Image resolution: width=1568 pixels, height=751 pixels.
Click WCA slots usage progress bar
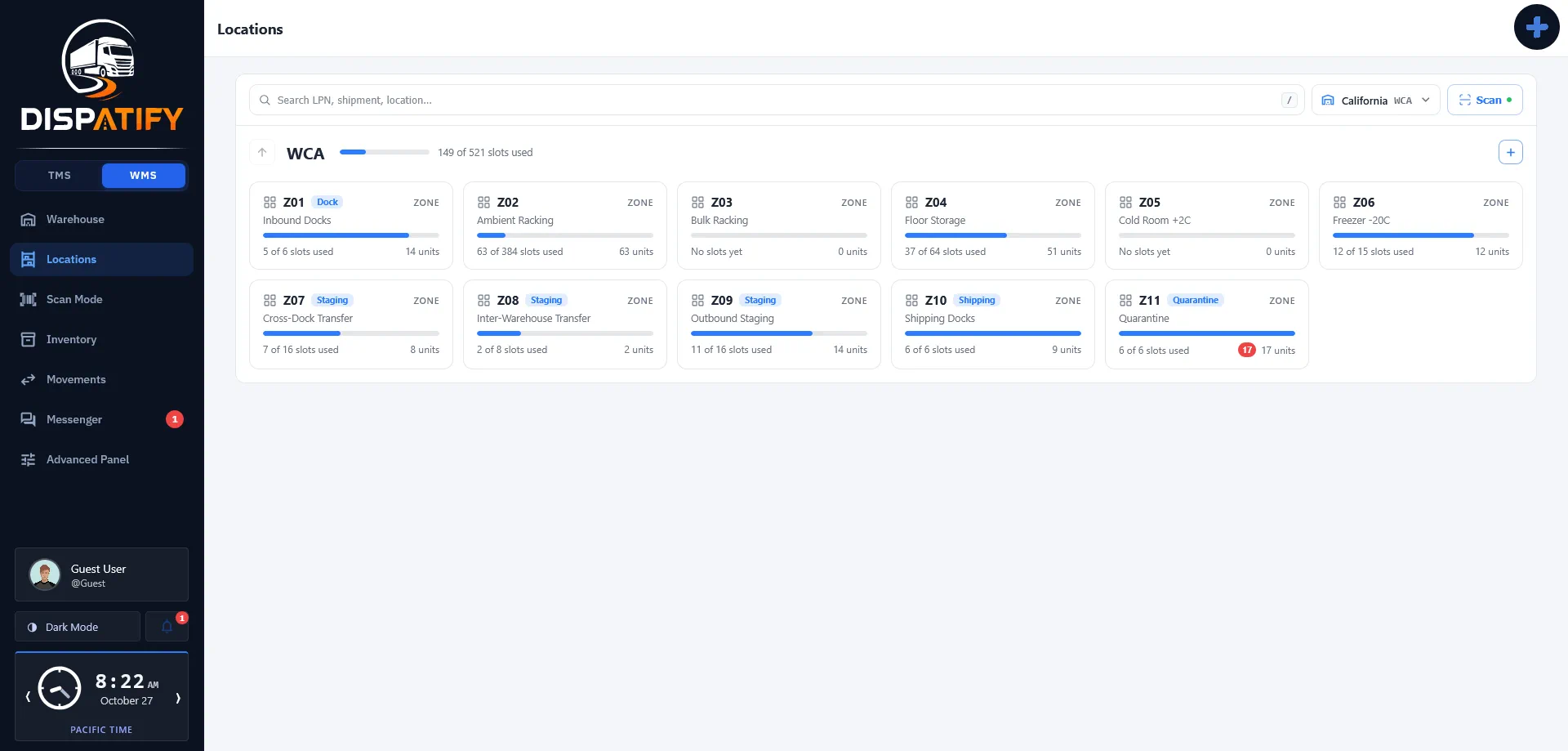pos(384,152)
